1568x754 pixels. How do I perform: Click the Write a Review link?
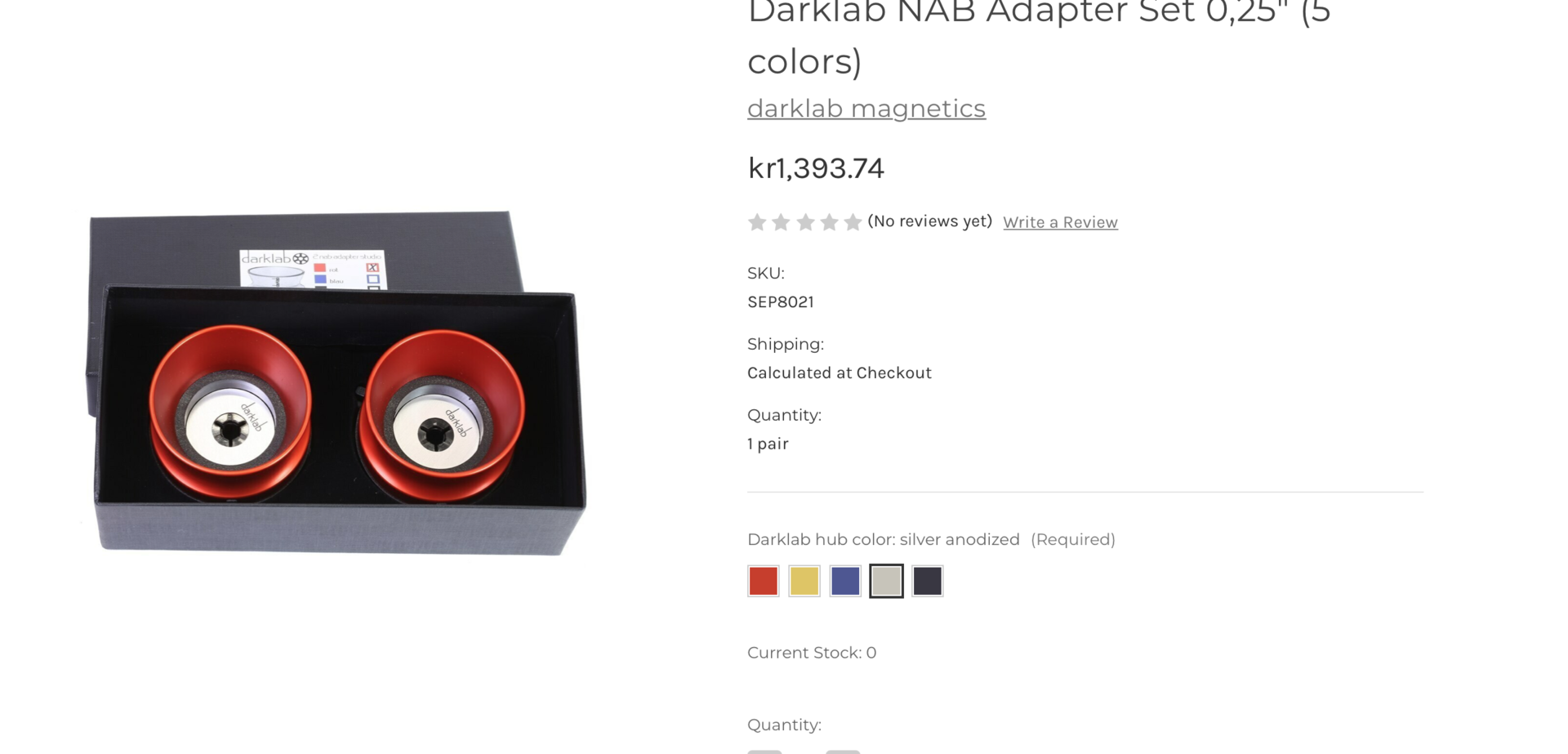coord(1060,222)
